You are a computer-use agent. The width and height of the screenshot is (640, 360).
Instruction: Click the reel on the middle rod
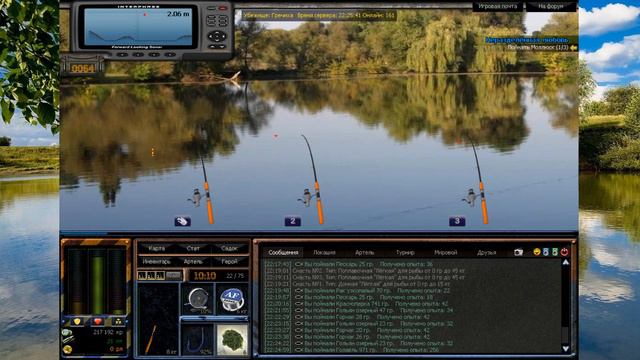tap(307, 197)
